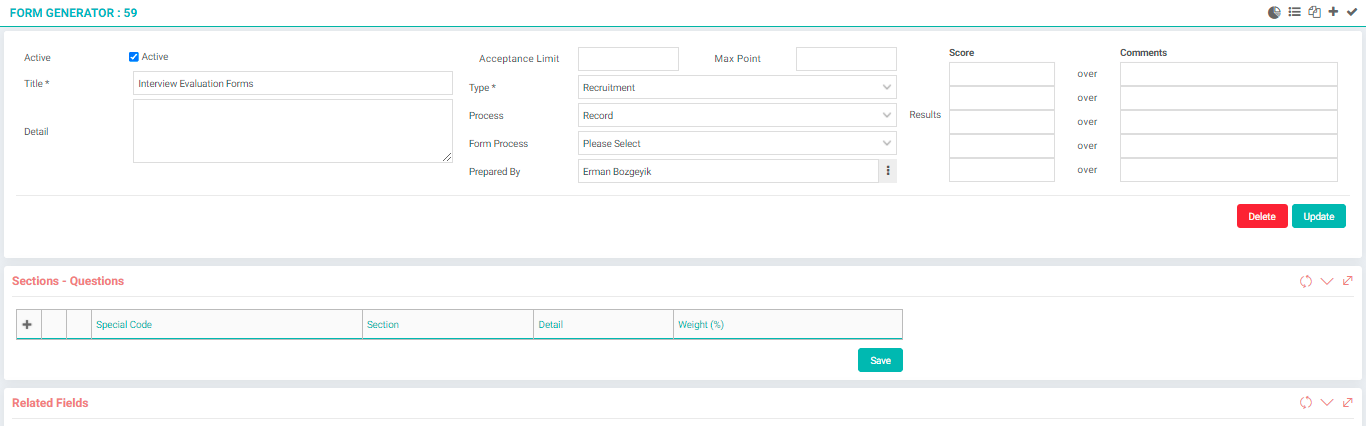Collapse the Related Fields panel
This screenshot has width=1366, height=426.
pyautogui.click(x=1327, y=403)
